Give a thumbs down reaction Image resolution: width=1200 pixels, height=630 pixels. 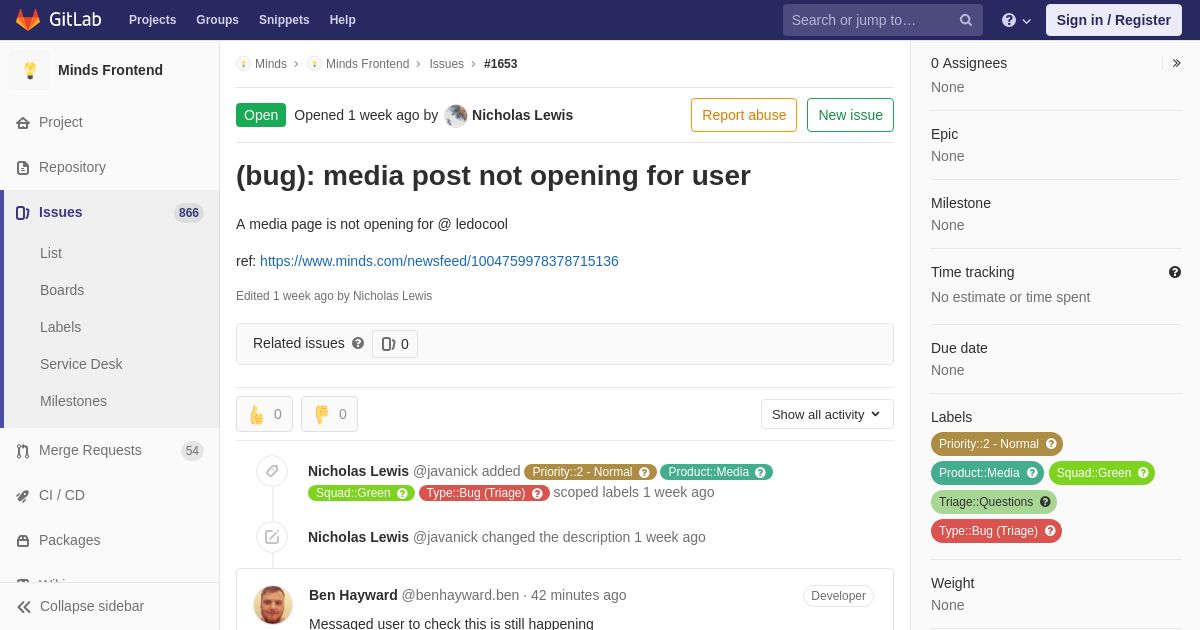[329, 414]
